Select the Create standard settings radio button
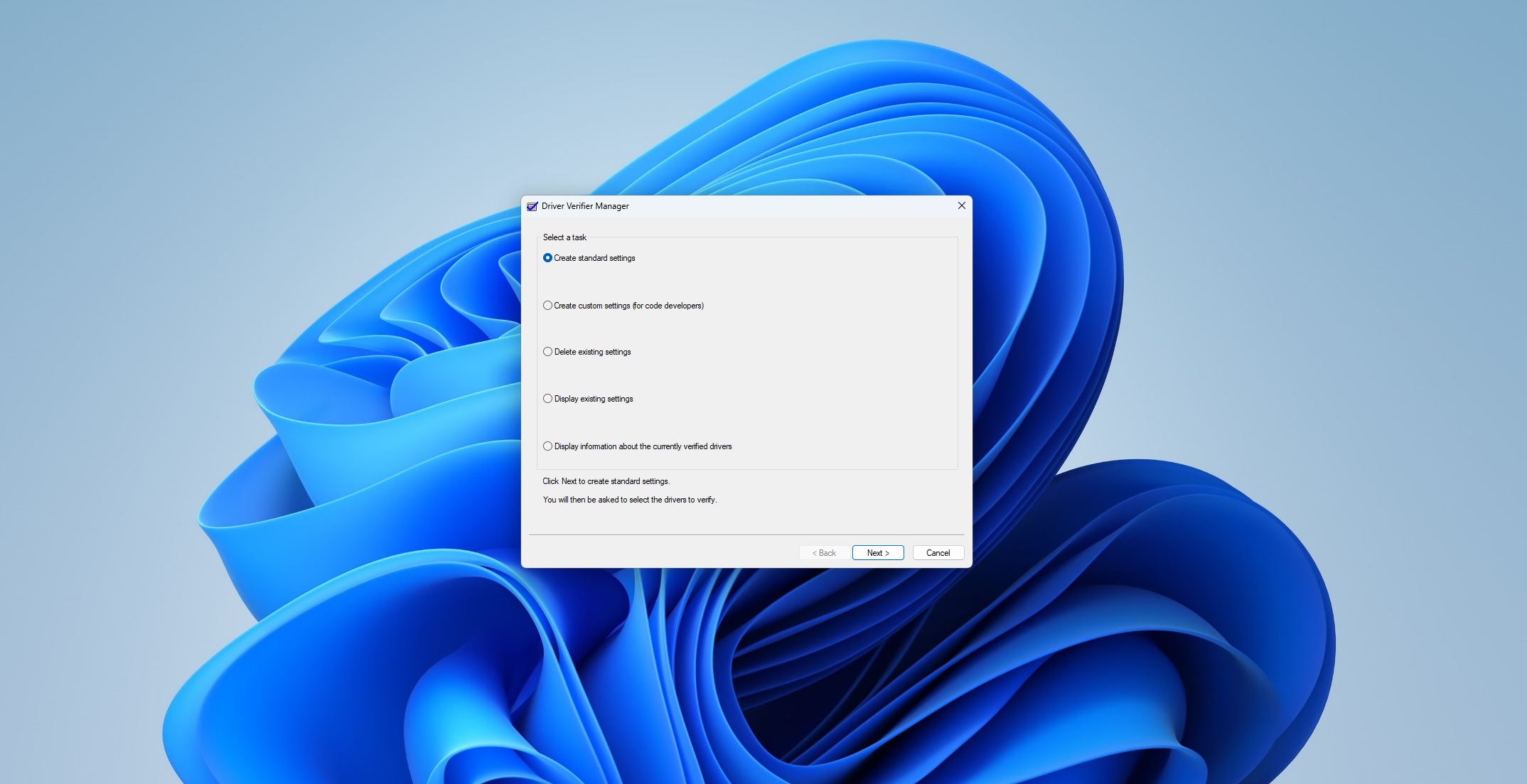Image resolution: width=1527 pixels, height=784 pixels. pyautogui.click(x=547, y=258)
